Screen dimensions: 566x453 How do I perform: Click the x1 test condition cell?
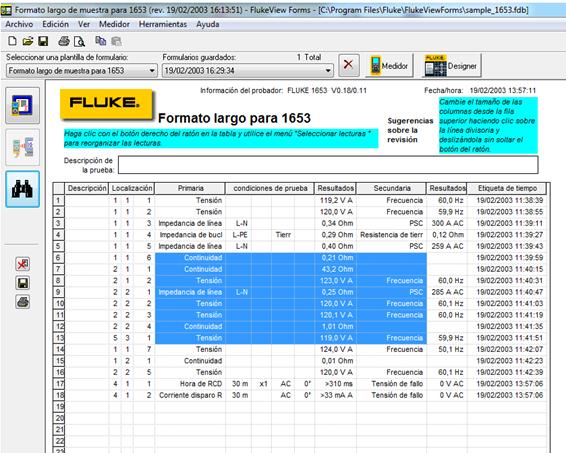(263, 384)
